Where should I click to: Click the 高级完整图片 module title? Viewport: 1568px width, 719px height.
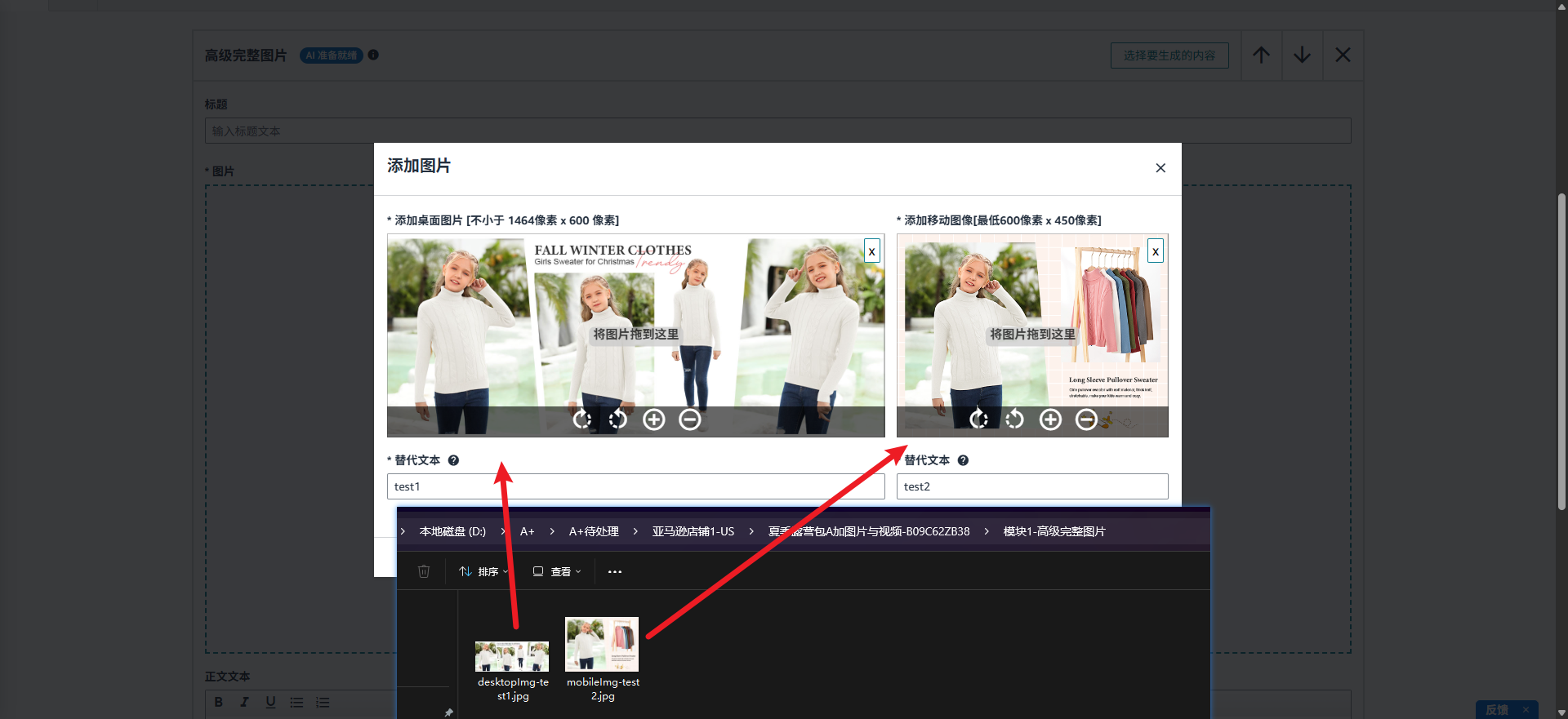tap(246, 55)
